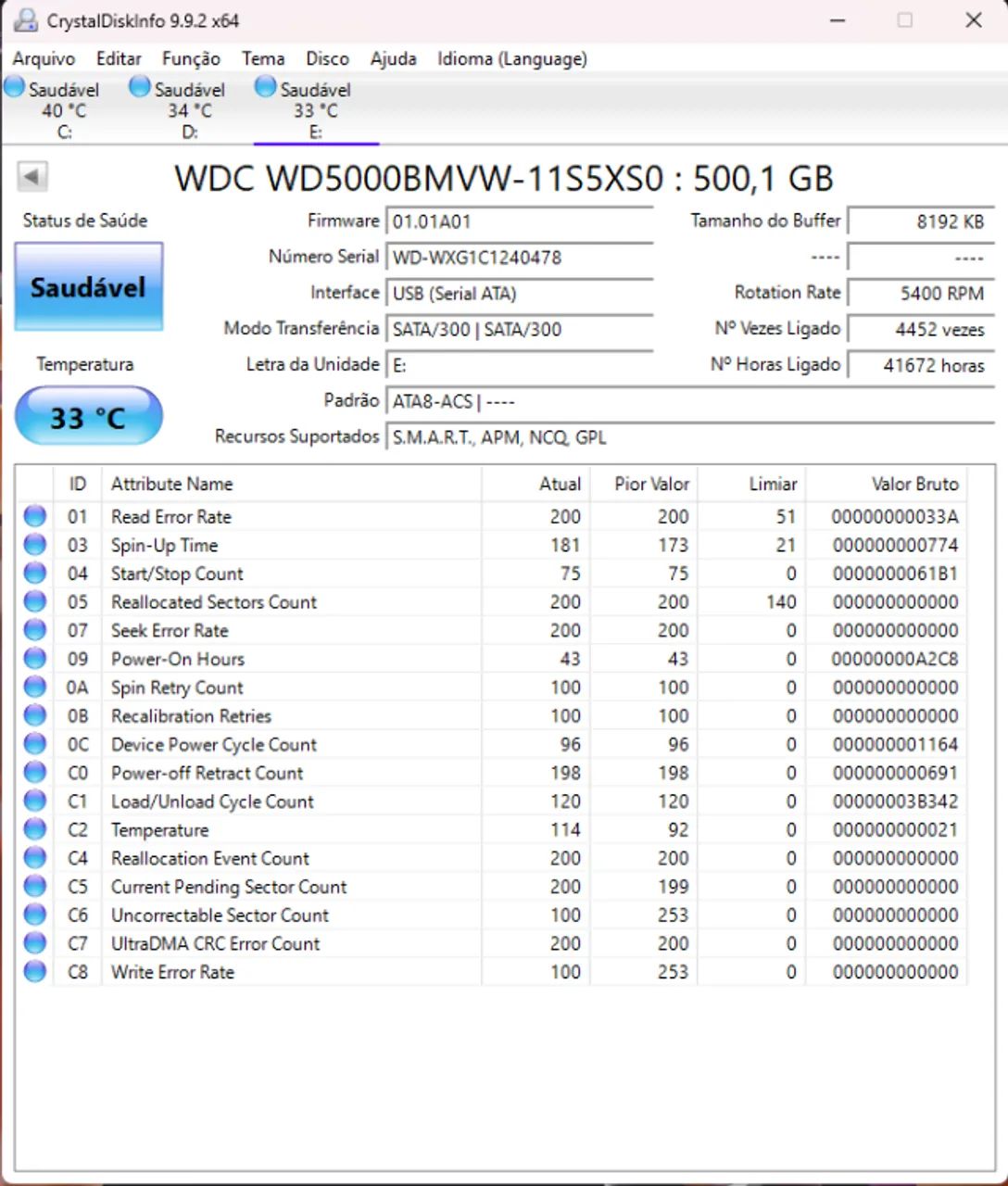Click the ID column header
1008x1186 pixels.
pyautogui.click(x=78, y=484)
